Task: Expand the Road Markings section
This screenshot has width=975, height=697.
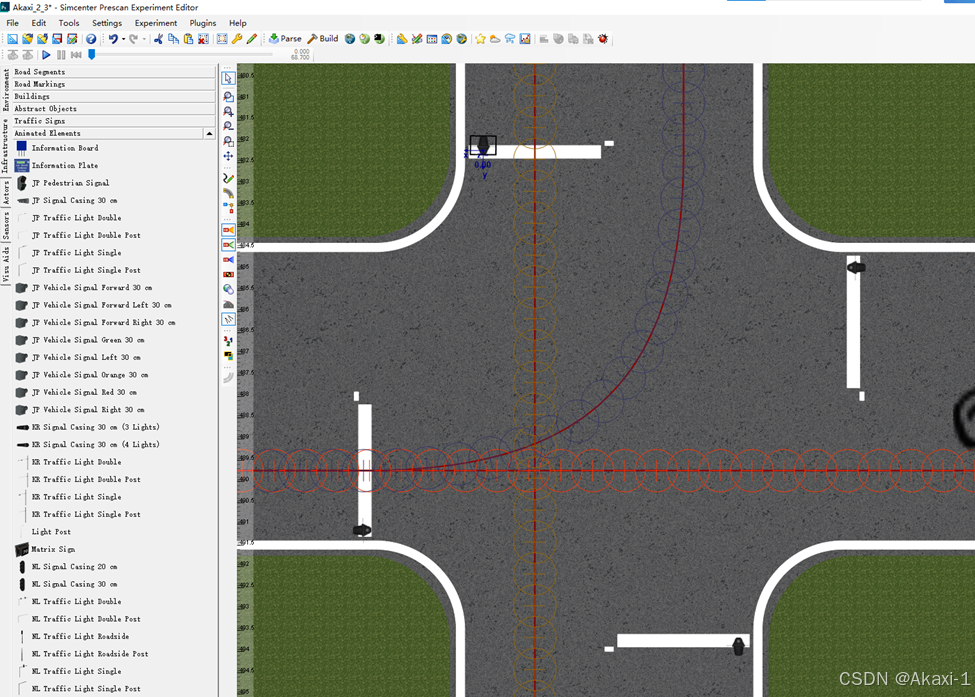Action: click(x=114, y=84)
